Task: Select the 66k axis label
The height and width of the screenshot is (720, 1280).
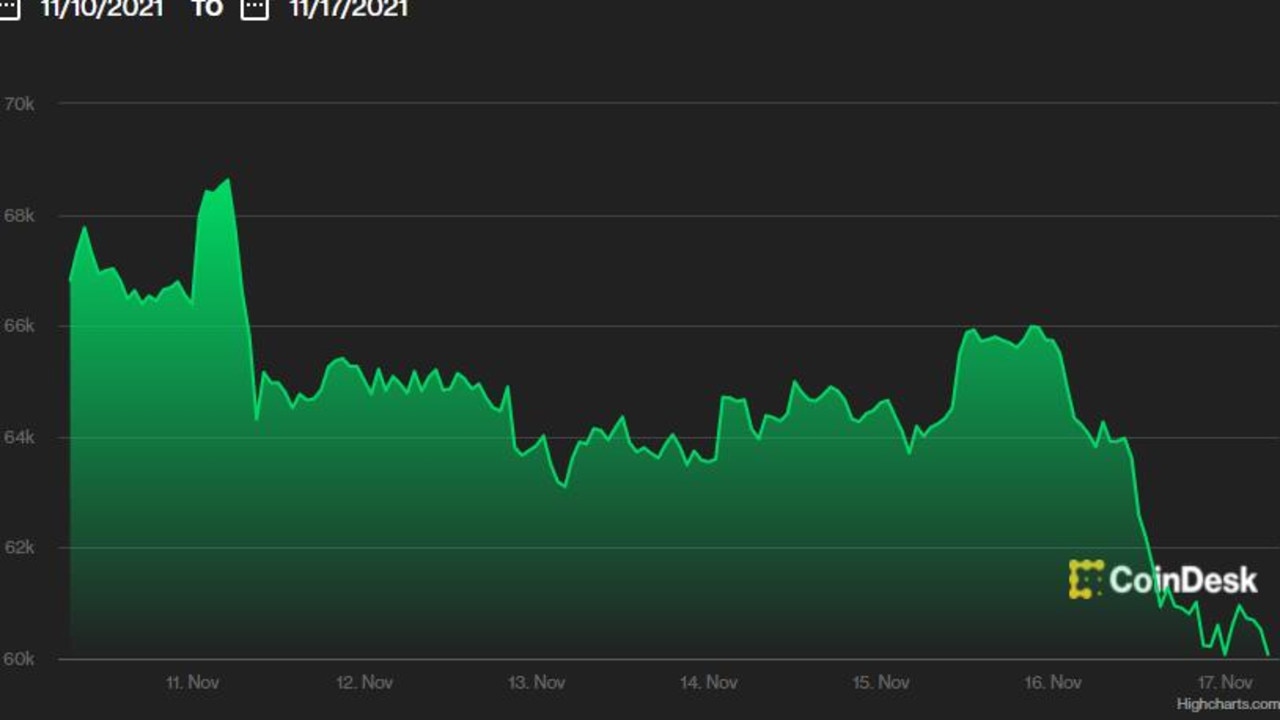Action: pyautogui.click(x=20, y=326)
